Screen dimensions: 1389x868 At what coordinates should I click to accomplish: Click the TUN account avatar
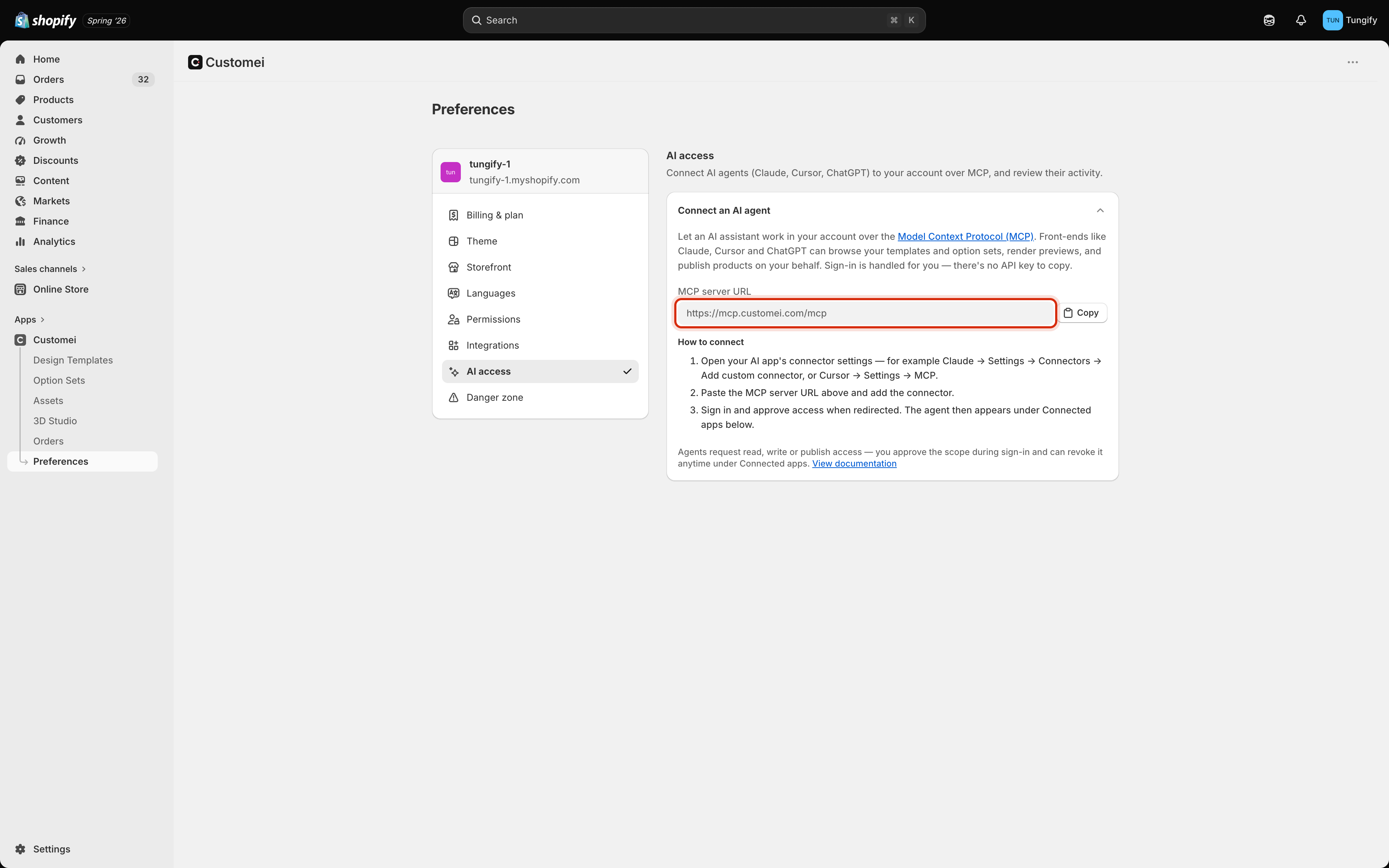tap(1333, 20)
